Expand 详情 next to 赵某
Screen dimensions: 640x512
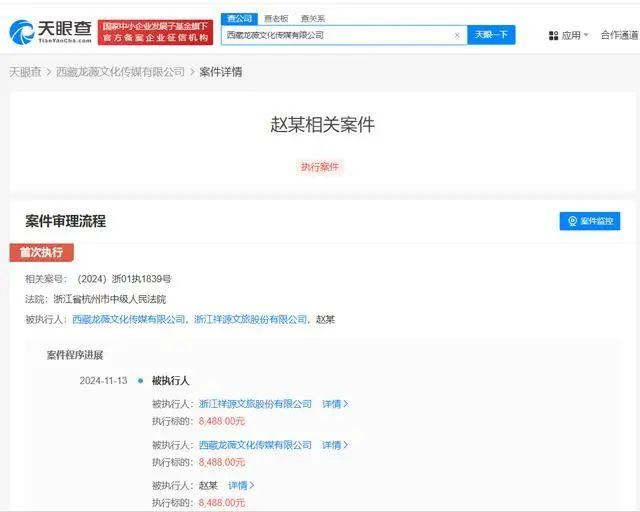point(241,485)
